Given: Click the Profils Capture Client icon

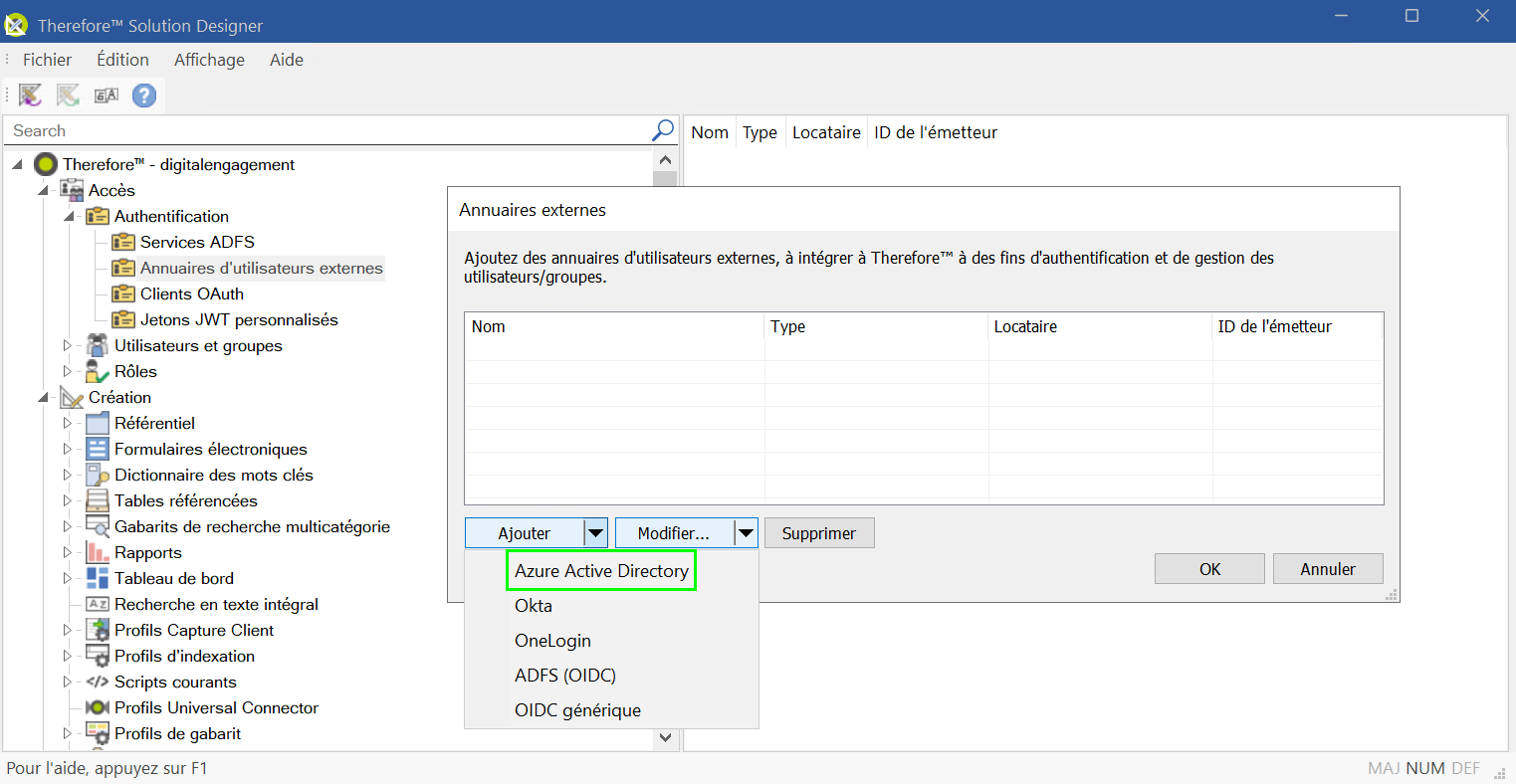Looking at the screenshot, I should pos(97,630).
